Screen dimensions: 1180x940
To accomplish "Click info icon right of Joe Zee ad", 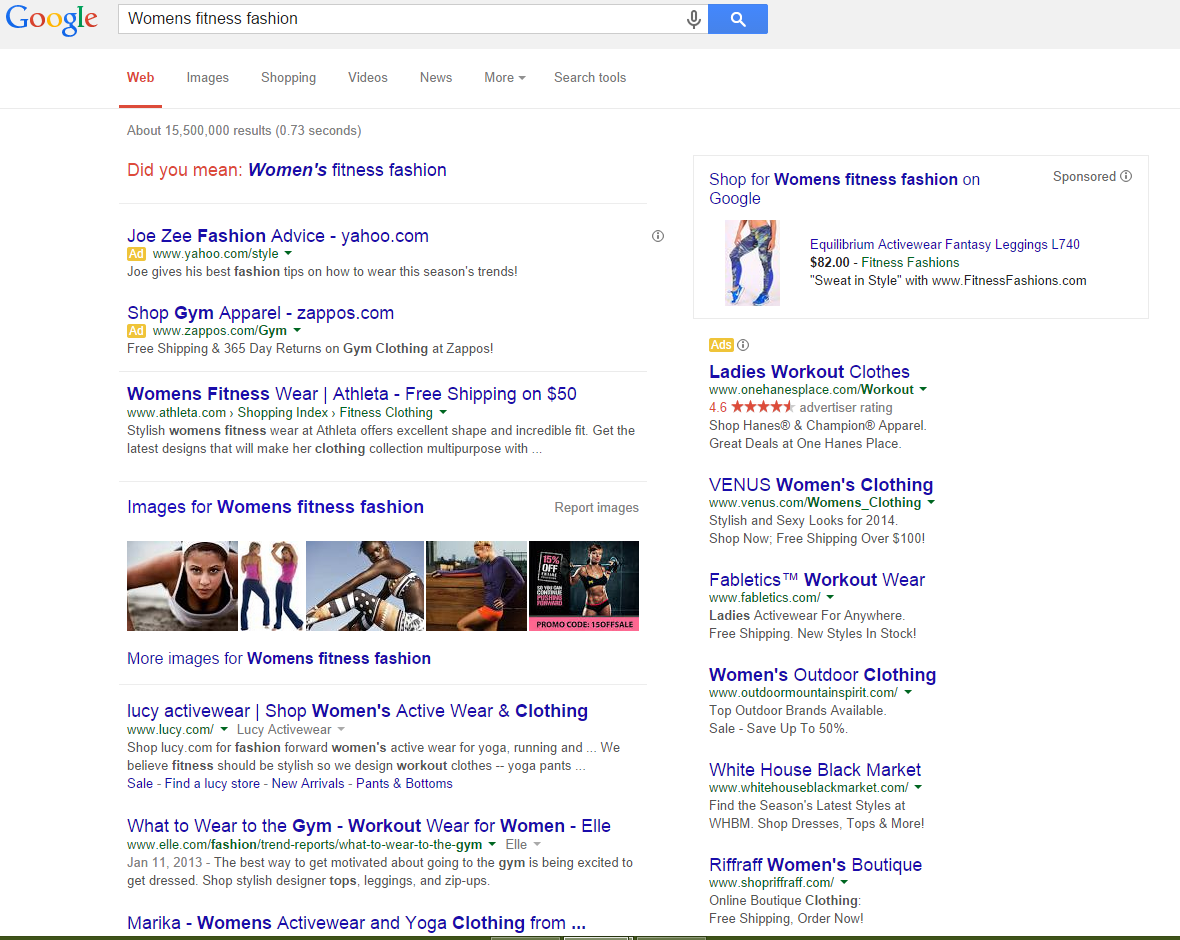I will click(657, 236).
